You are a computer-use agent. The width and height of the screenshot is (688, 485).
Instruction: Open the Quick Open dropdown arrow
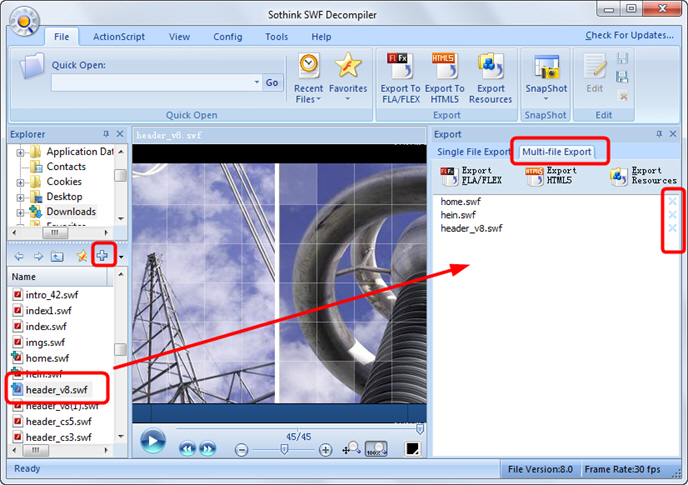pos(257,82)
